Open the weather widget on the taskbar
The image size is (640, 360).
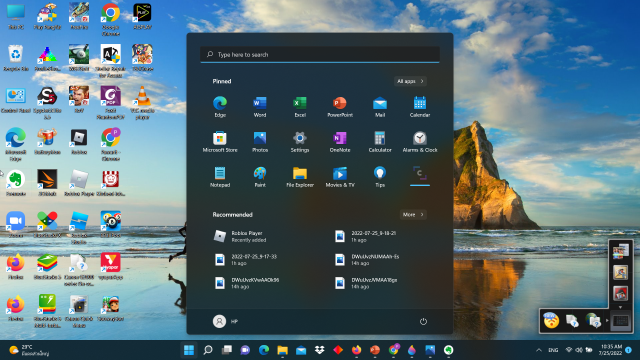[29, 350]
